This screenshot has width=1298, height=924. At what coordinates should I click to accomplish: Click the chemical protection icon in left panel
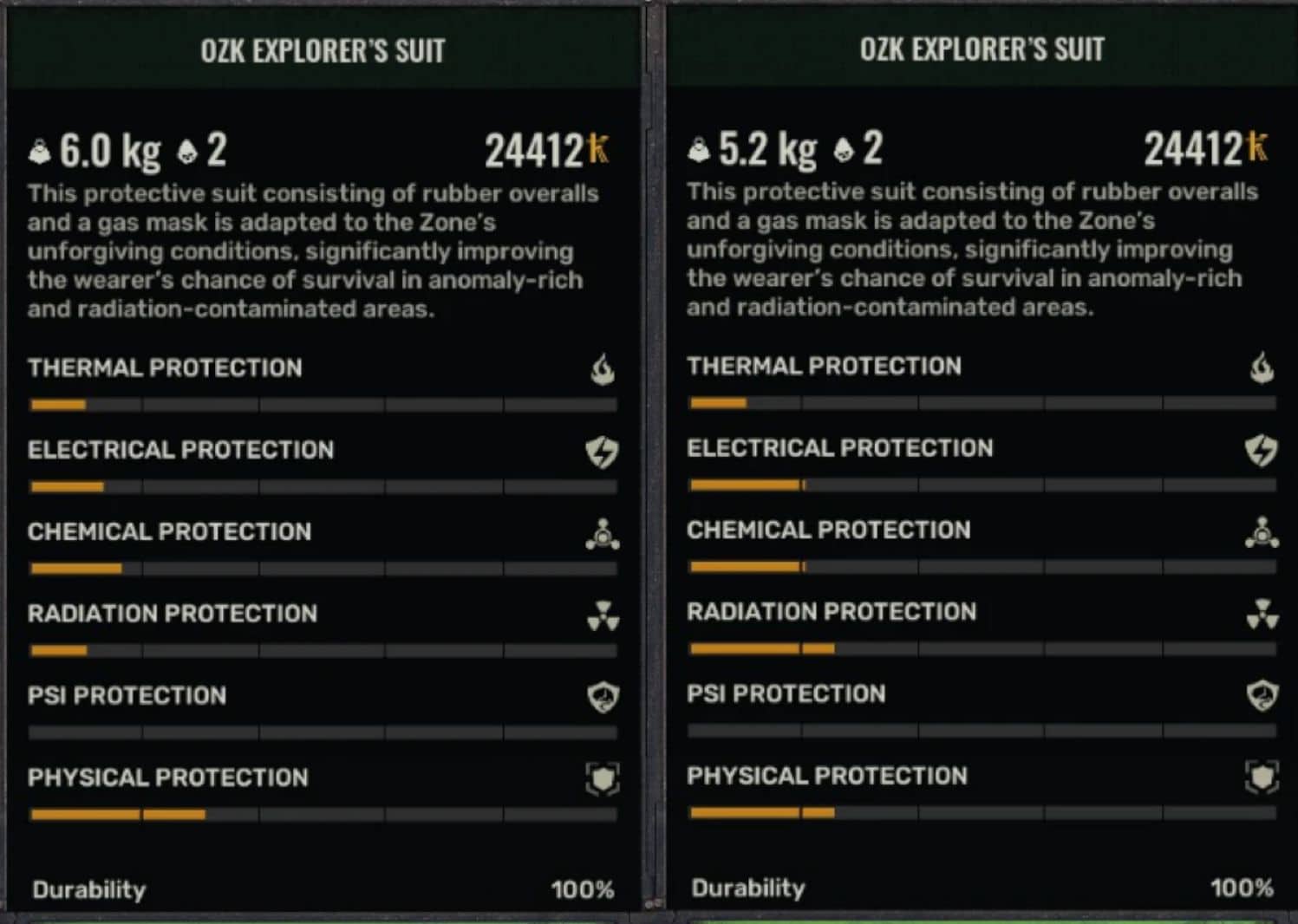(x=603, y=534)
